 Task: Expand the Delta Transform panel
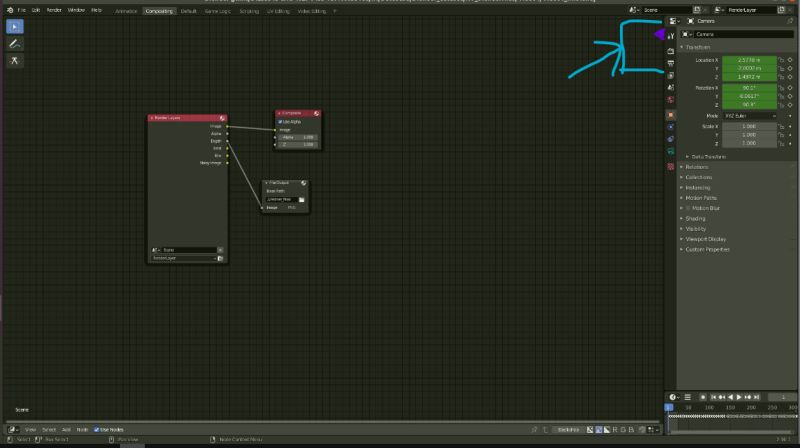point(708,157)
